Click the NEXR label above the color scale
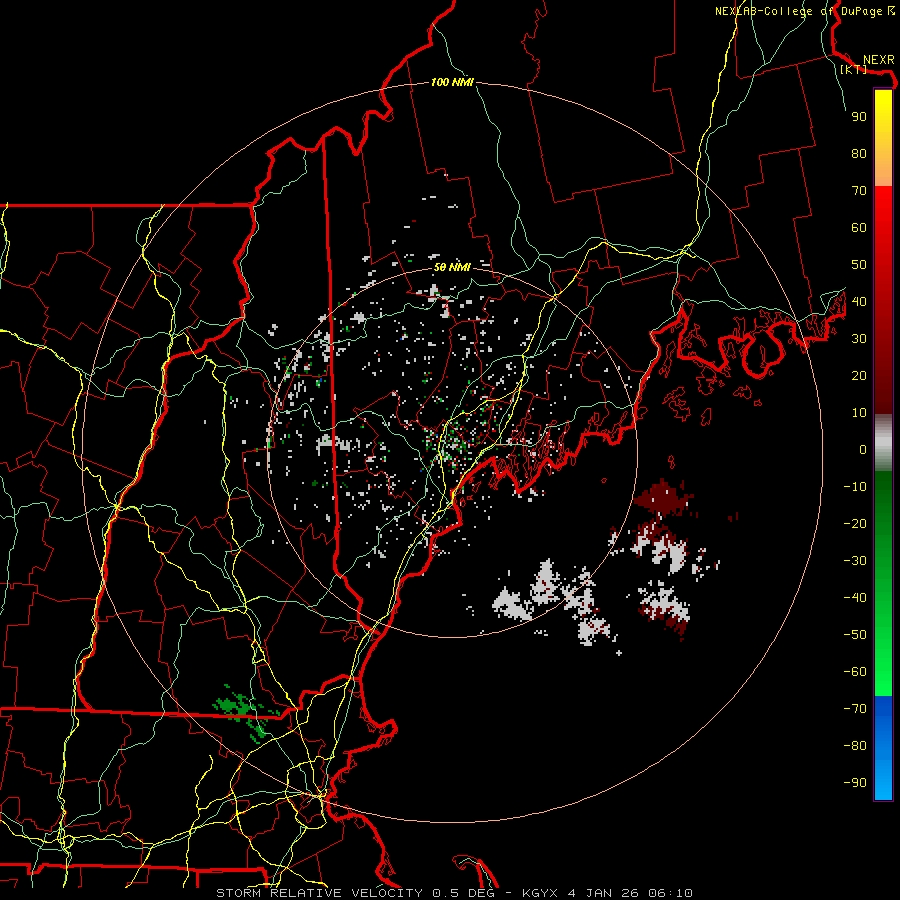The width and height of the screenshot is (900, 900). tap(878, 60)
